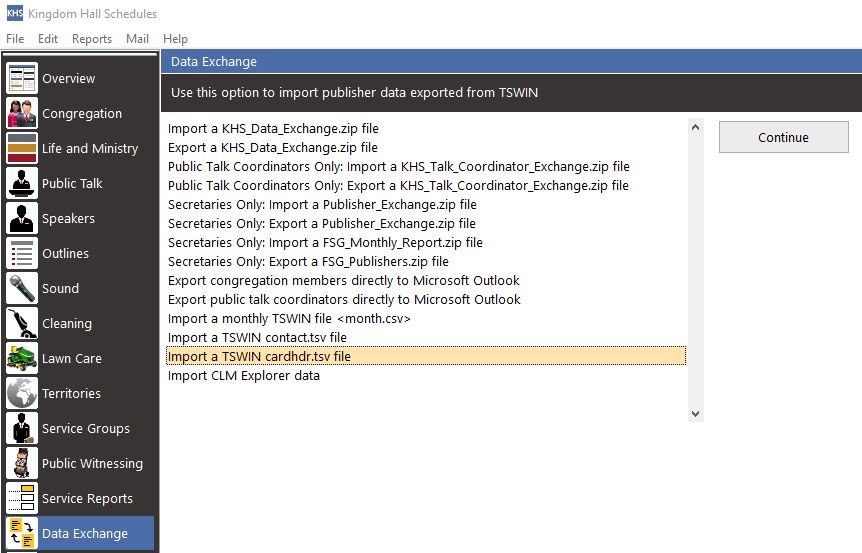This screenshot has height=553, width=862.
Task: Open the Mail menu
Action: pyautogui.click(x=137, y=39)
